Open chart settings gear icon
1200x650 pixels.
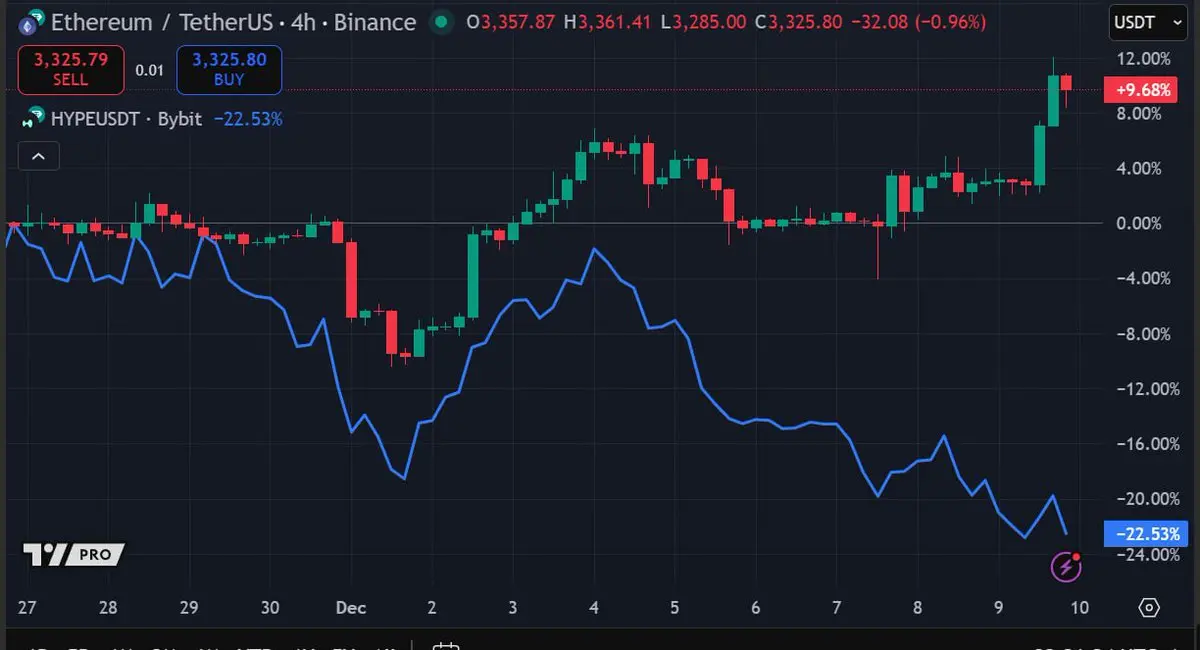pyautogui.click(x=1149, y=607)
